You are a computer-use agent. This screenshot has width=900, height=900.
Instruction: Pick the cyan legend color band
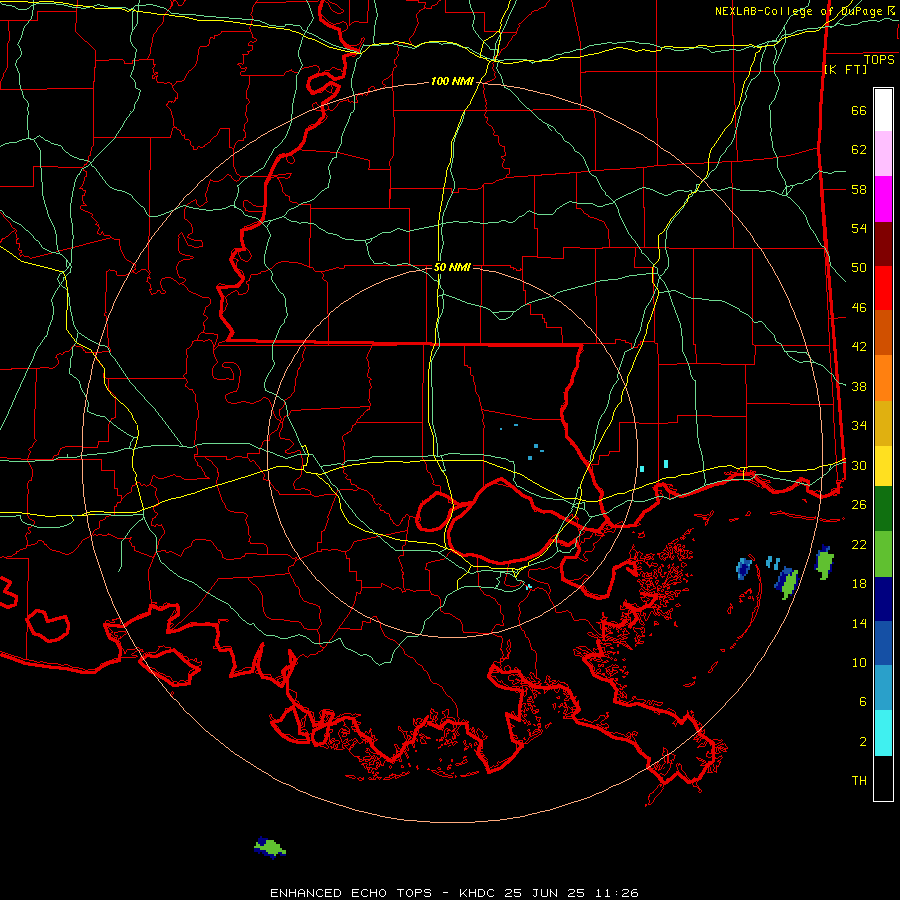[x=883, y=733]
